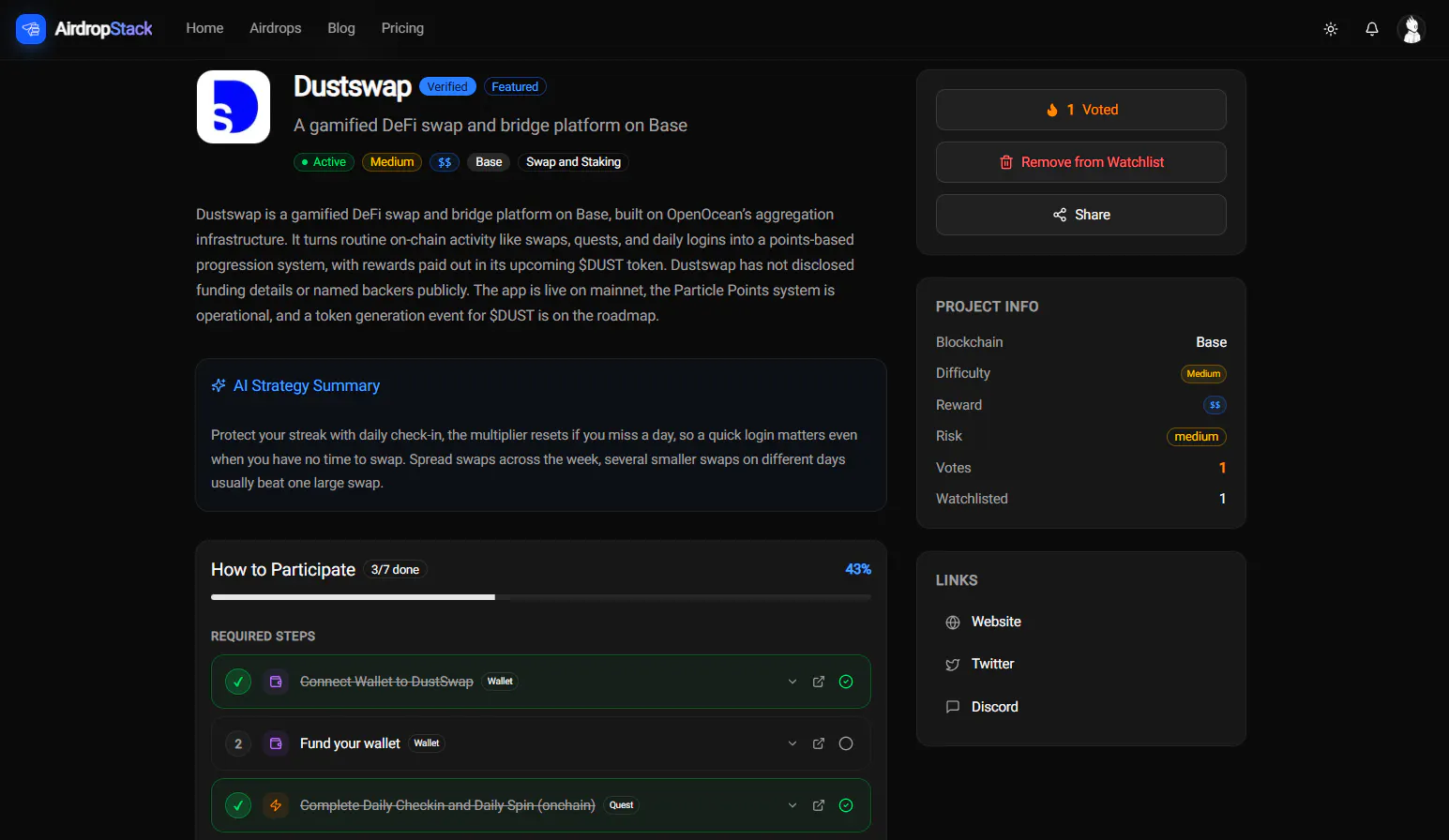
Task: Click the Quest tag on Daily Checkin step
Action: 621,805
